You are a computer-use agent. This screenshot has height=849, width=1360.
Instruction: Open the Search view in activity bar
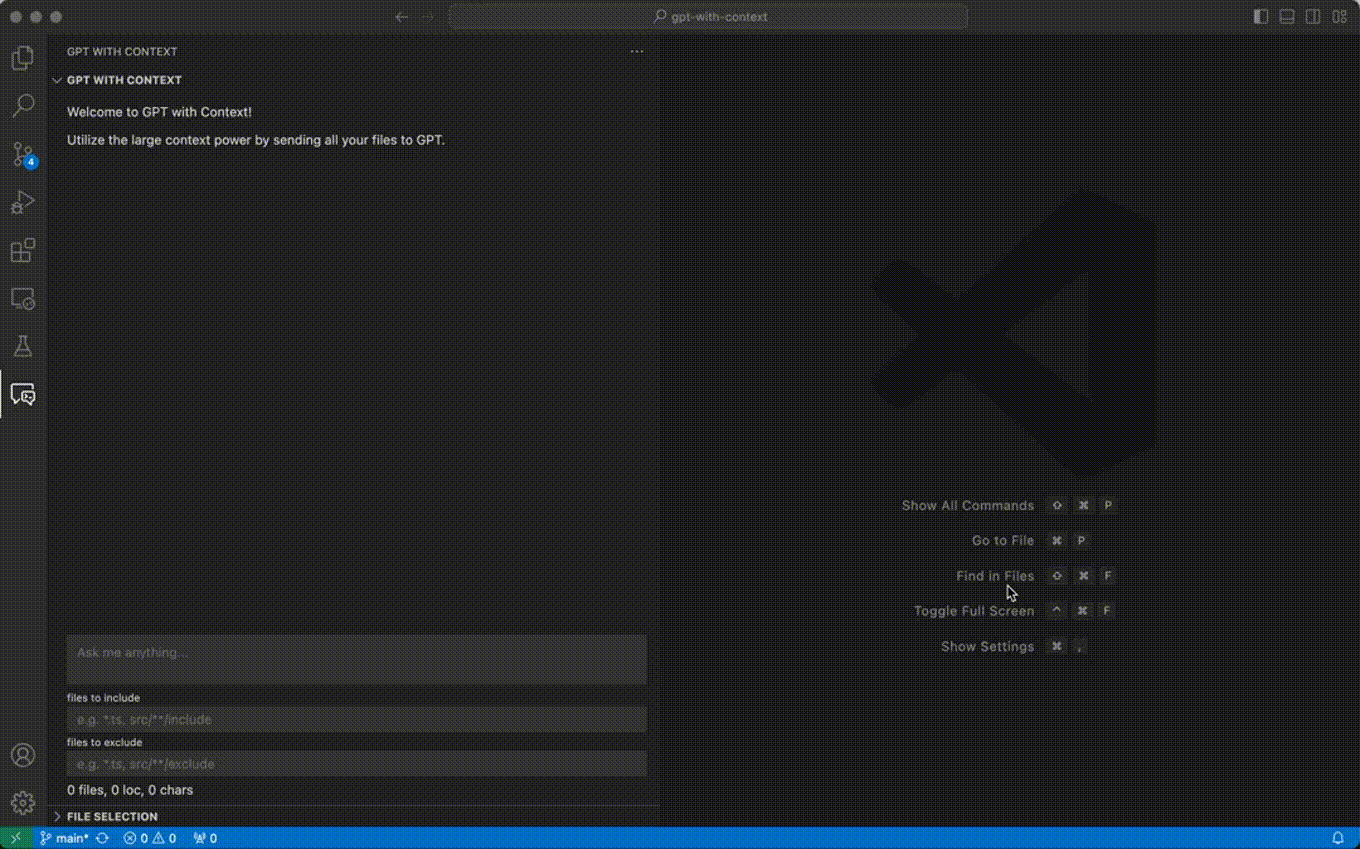pos(23,106)
